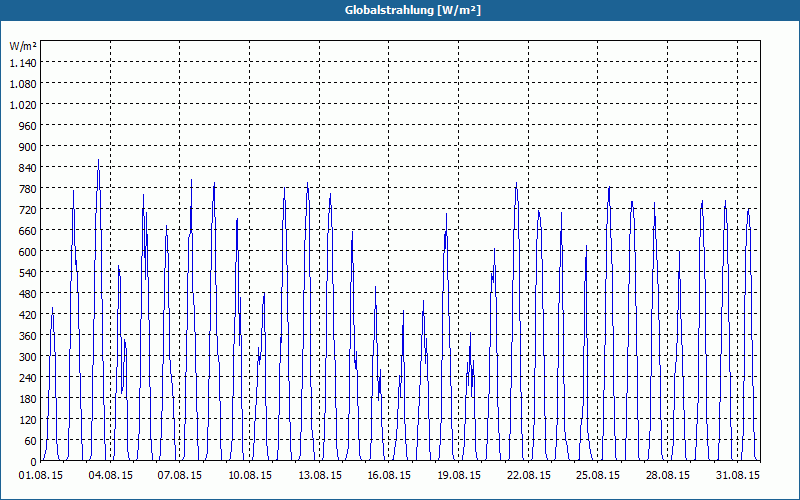
Task: Click the 60 y-axis value
Action: tap(31, 441)
